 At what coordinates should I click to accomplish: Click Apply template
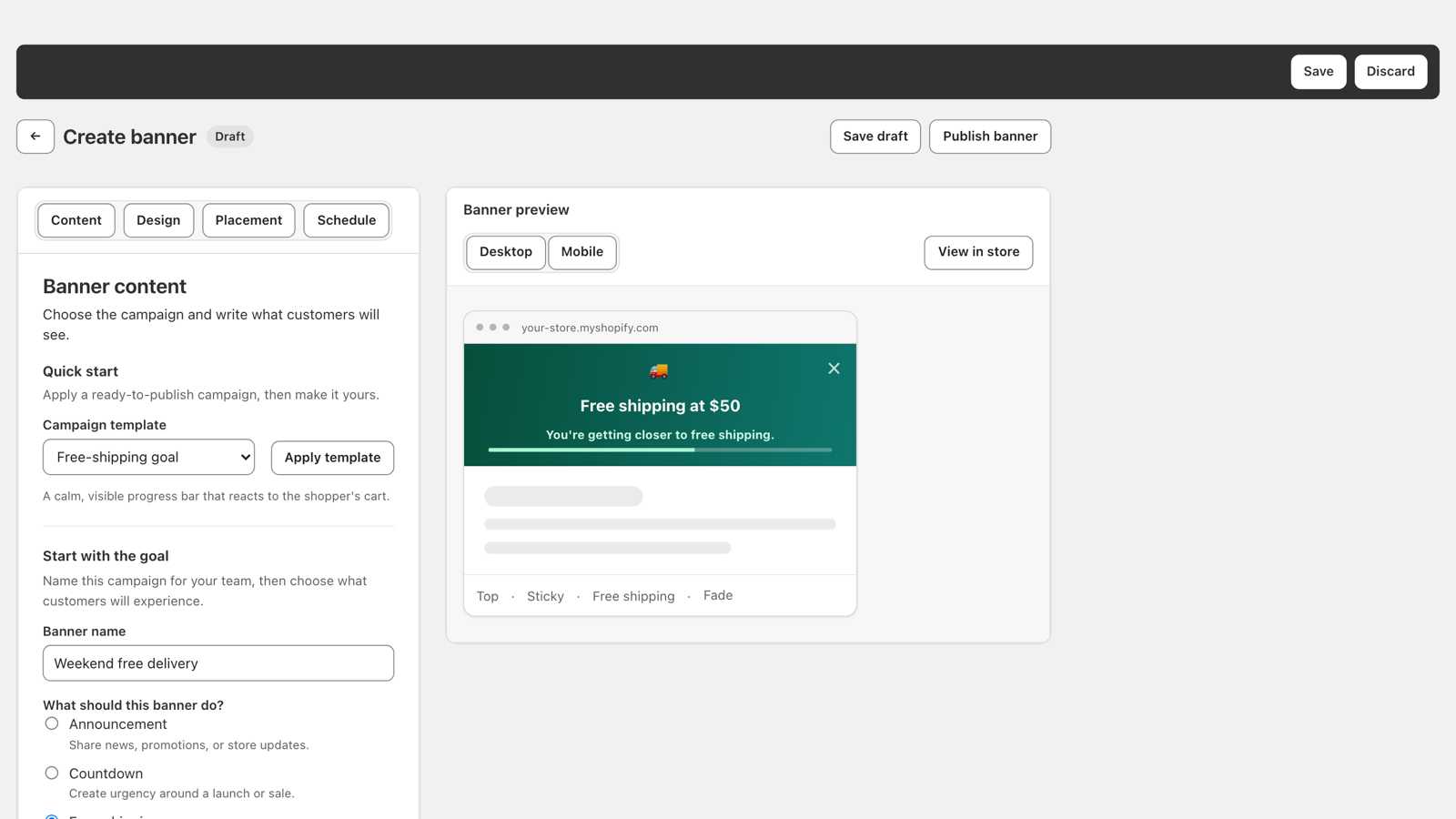[332, 458]
